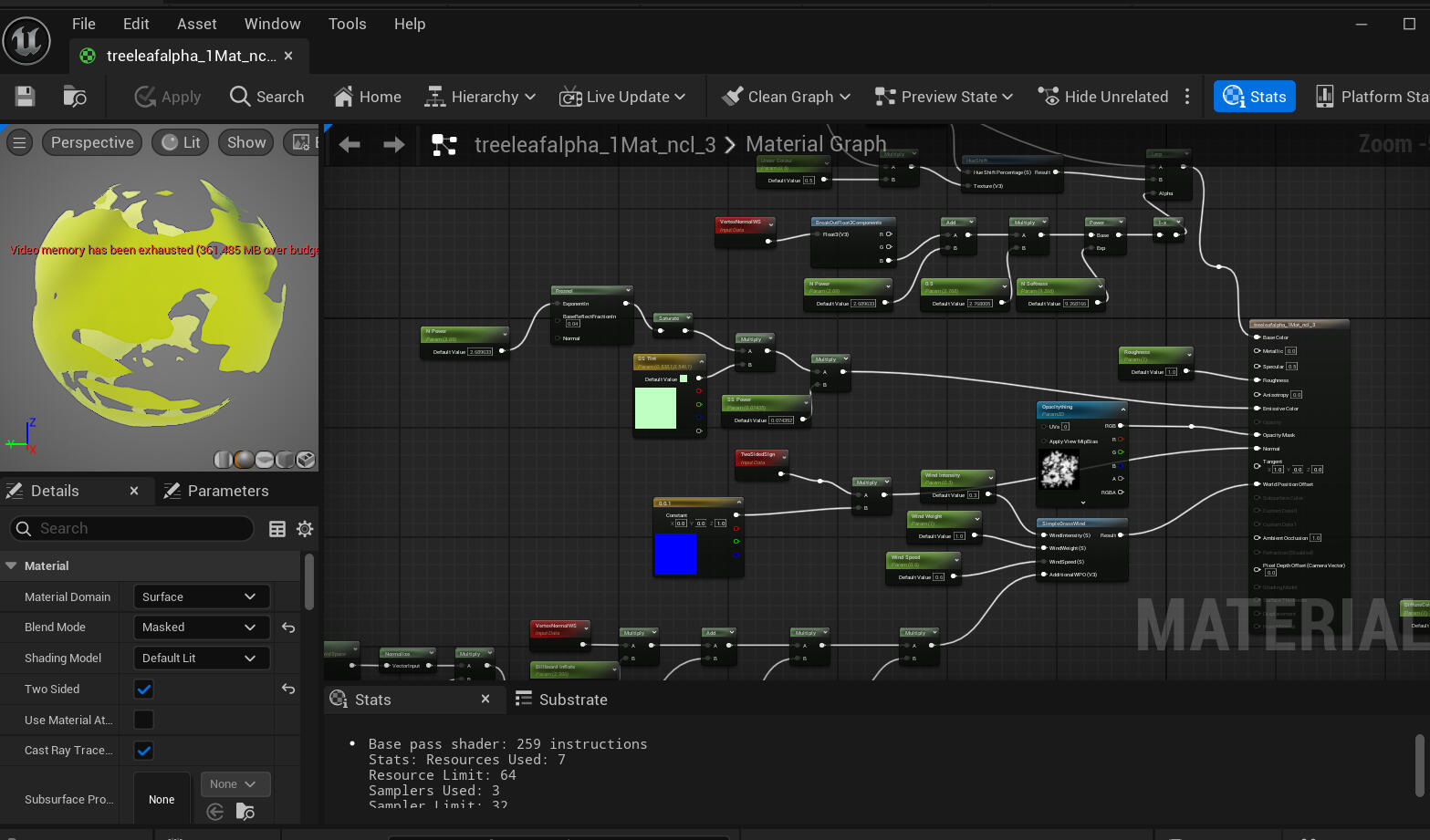Open the Shading Model dropdown
1430x840 pixels.
201,659
